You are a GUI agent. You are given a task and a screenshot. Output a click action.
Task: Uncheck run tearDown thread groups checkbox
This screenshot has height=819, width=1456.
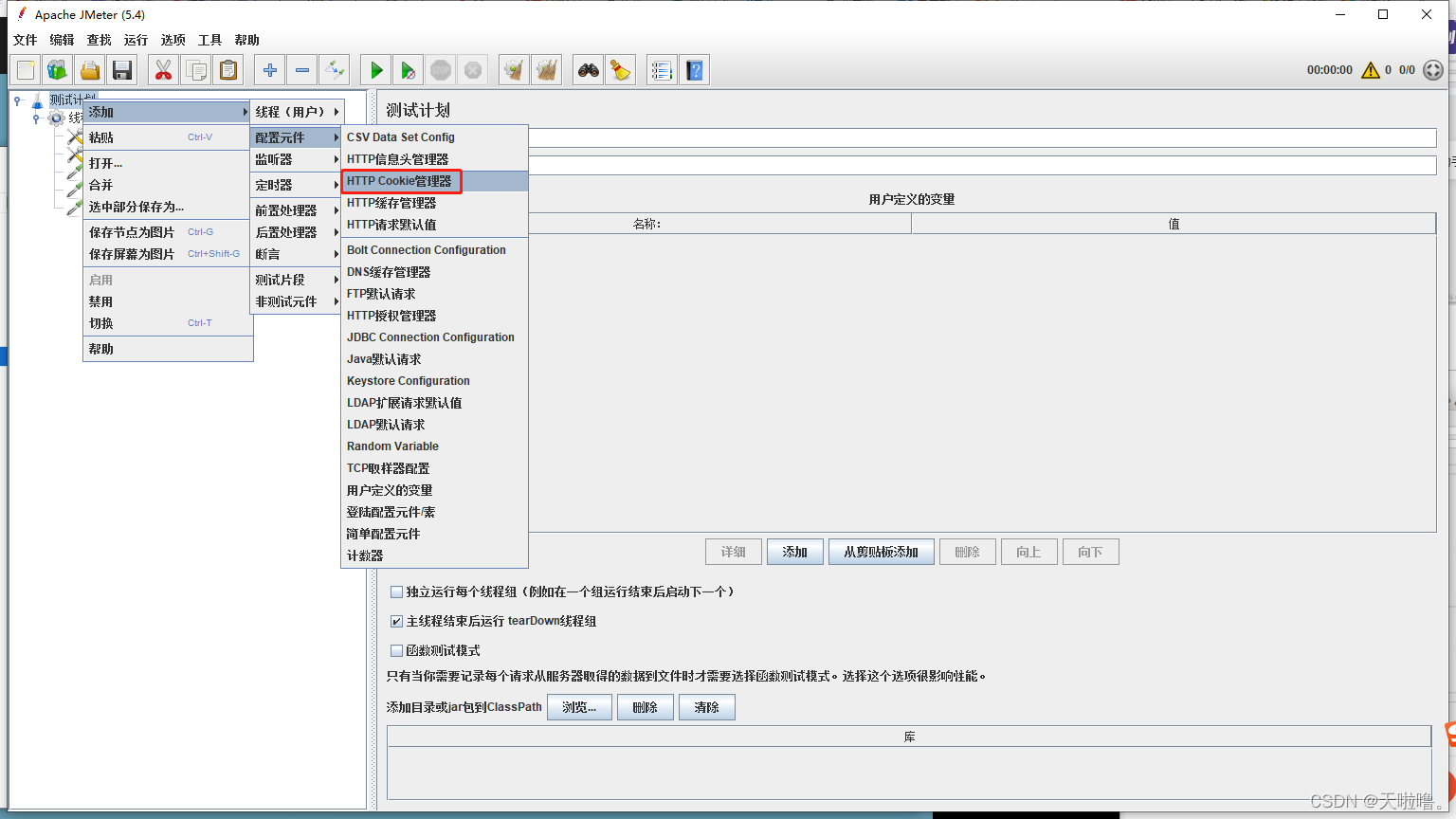(397, 621)
